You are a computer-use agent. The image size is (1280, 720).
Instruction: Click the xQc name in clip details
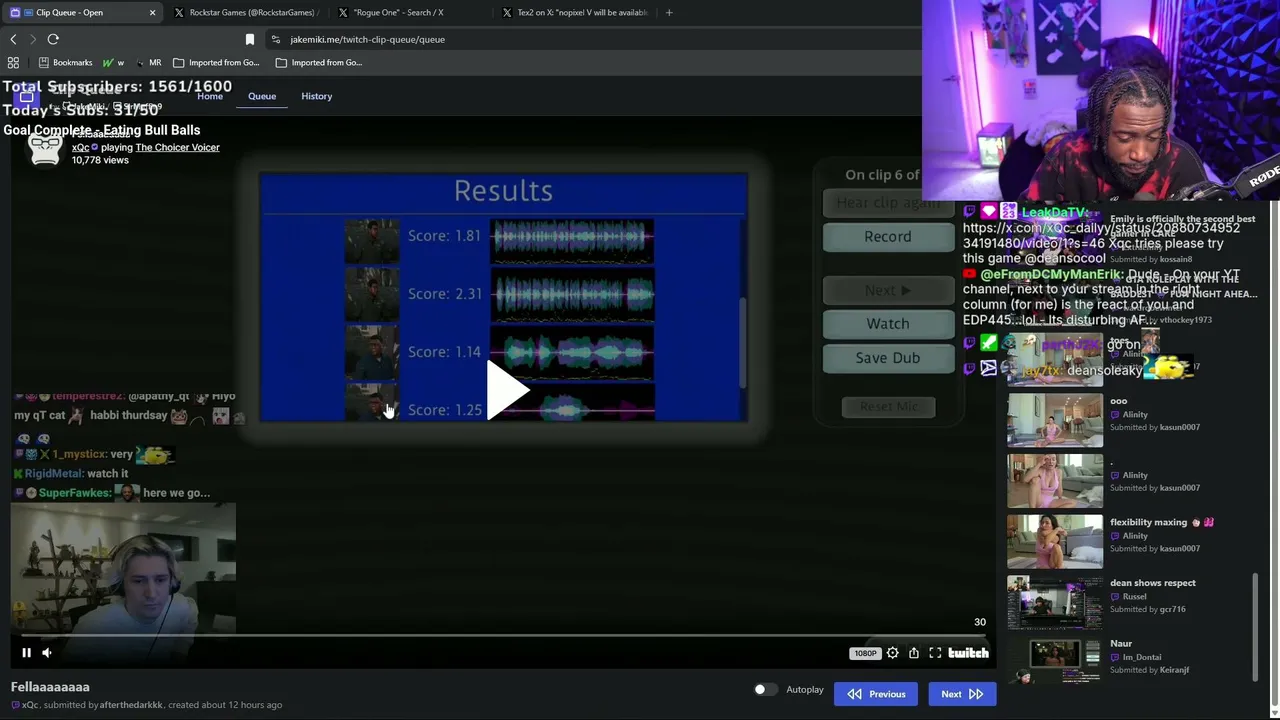(x=30, y=705)
